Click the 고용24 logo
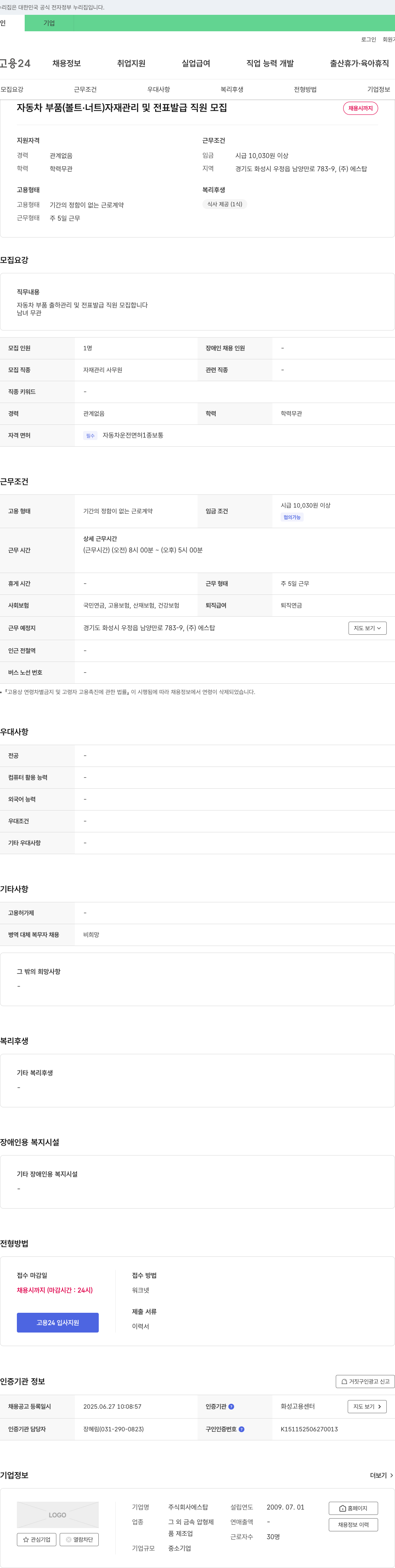This screenshot has height=1568, width=395. pos(15,63)
